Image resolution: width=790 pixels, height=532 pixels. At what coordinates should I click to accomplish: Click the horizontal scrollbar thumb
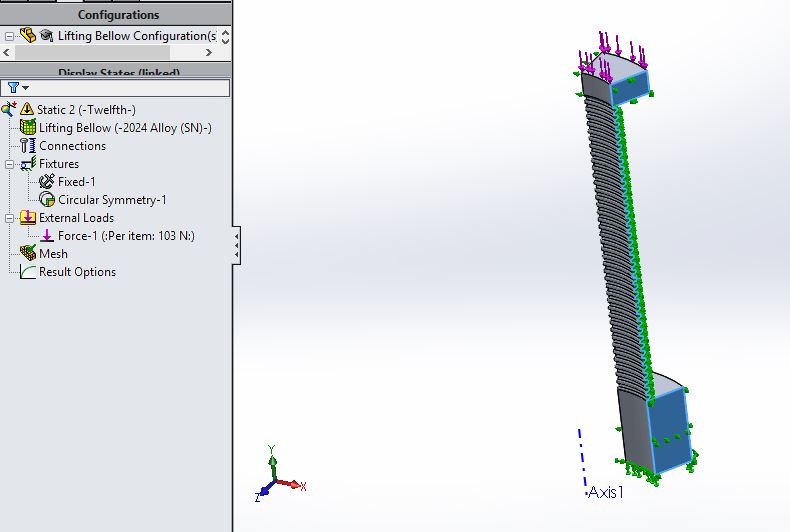[x=92, y=52]
